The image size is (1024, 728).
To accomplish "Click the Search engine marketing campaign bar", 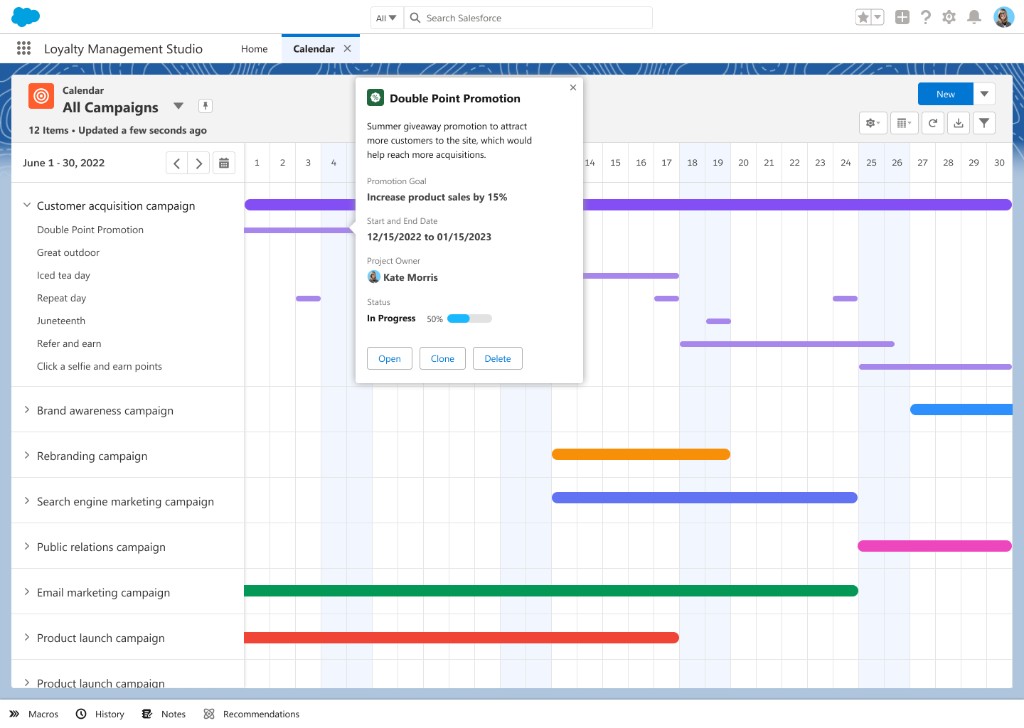I will pyautogui.click(x=704, y=498).
